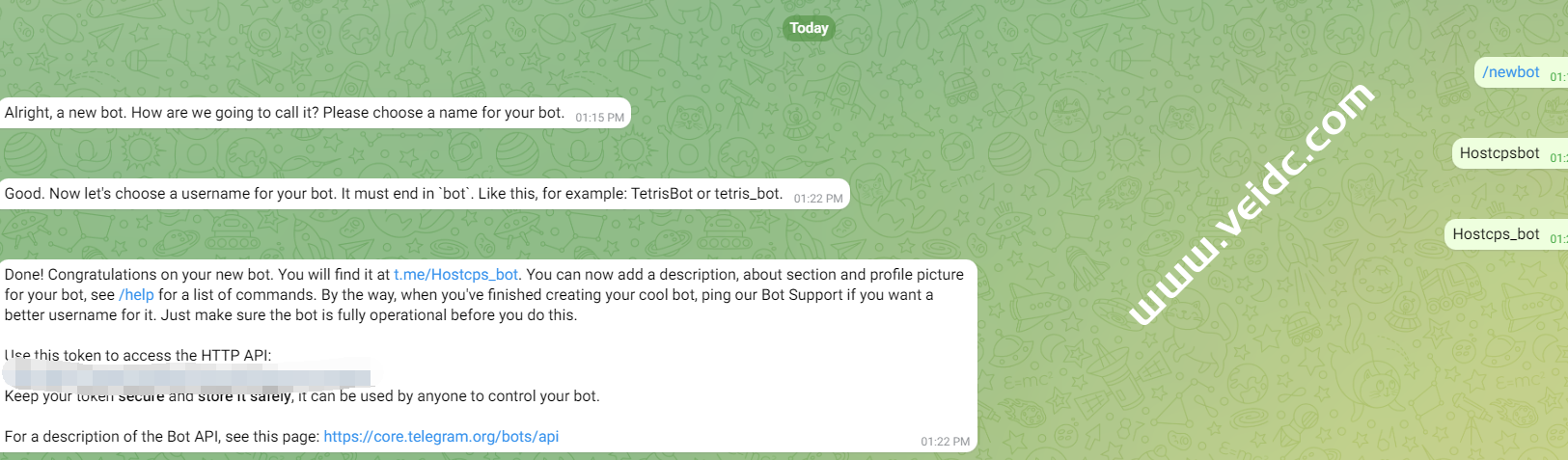The height and width of the screenshot is (460, 1568).
Task: Open the core.telegram.org/bots/api link
Action: [441, 437]
